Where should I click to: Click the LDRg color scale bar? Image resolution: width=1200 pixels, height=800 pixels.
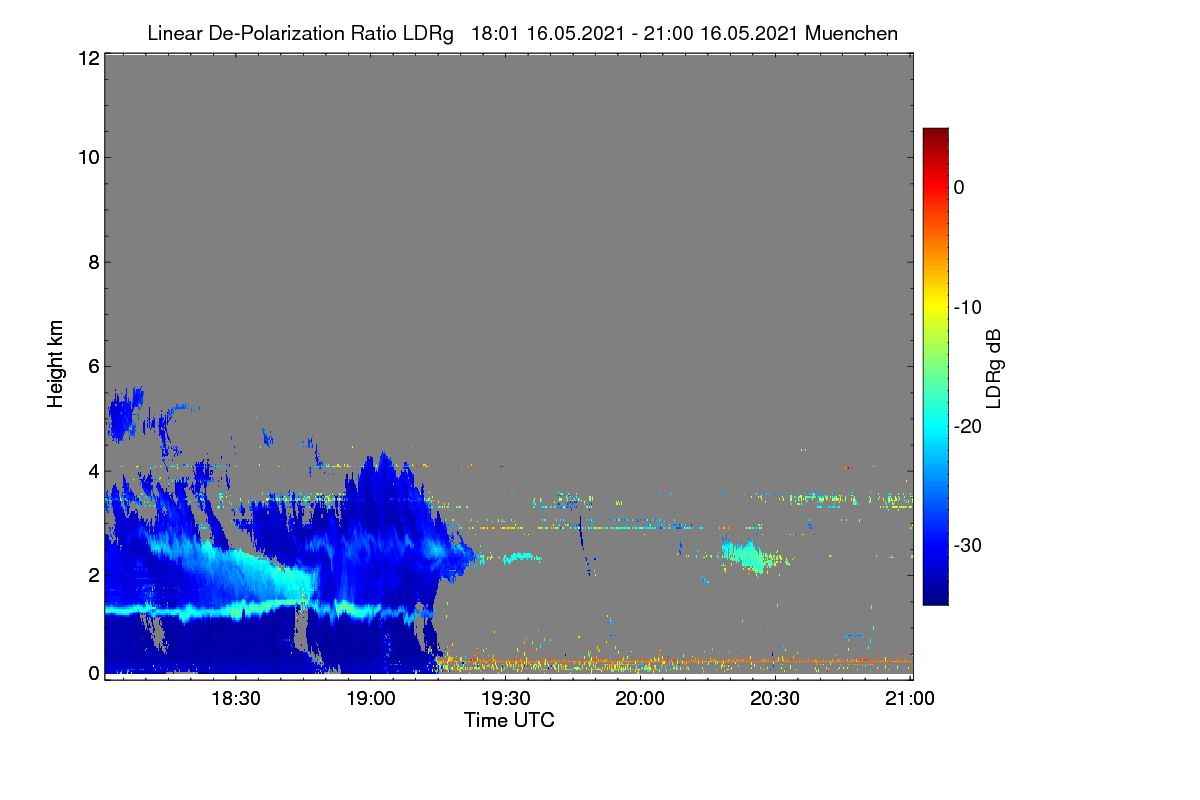tap(935, 366)
